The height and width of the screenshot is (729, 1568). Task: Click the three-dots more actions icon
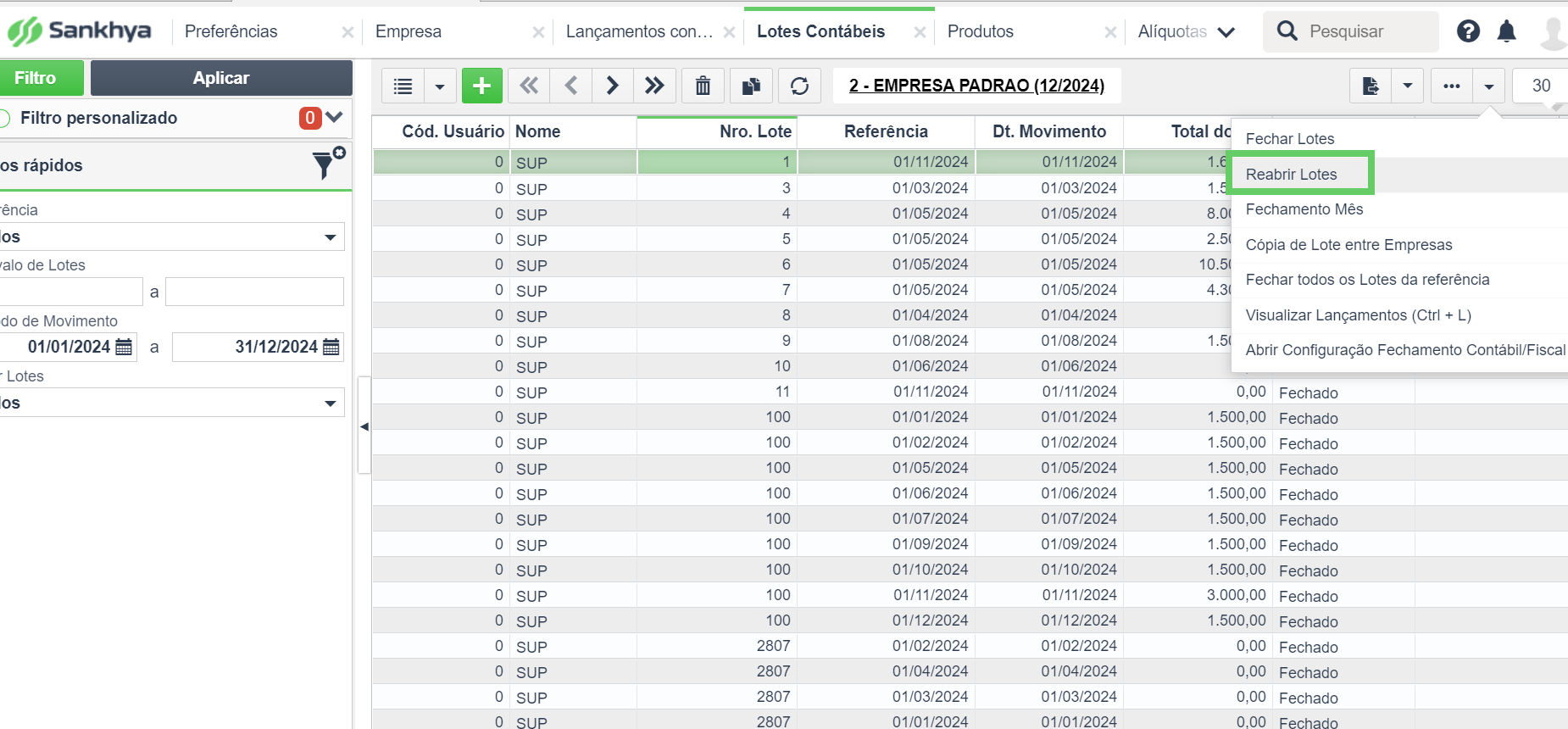[x=1452, y=86]
